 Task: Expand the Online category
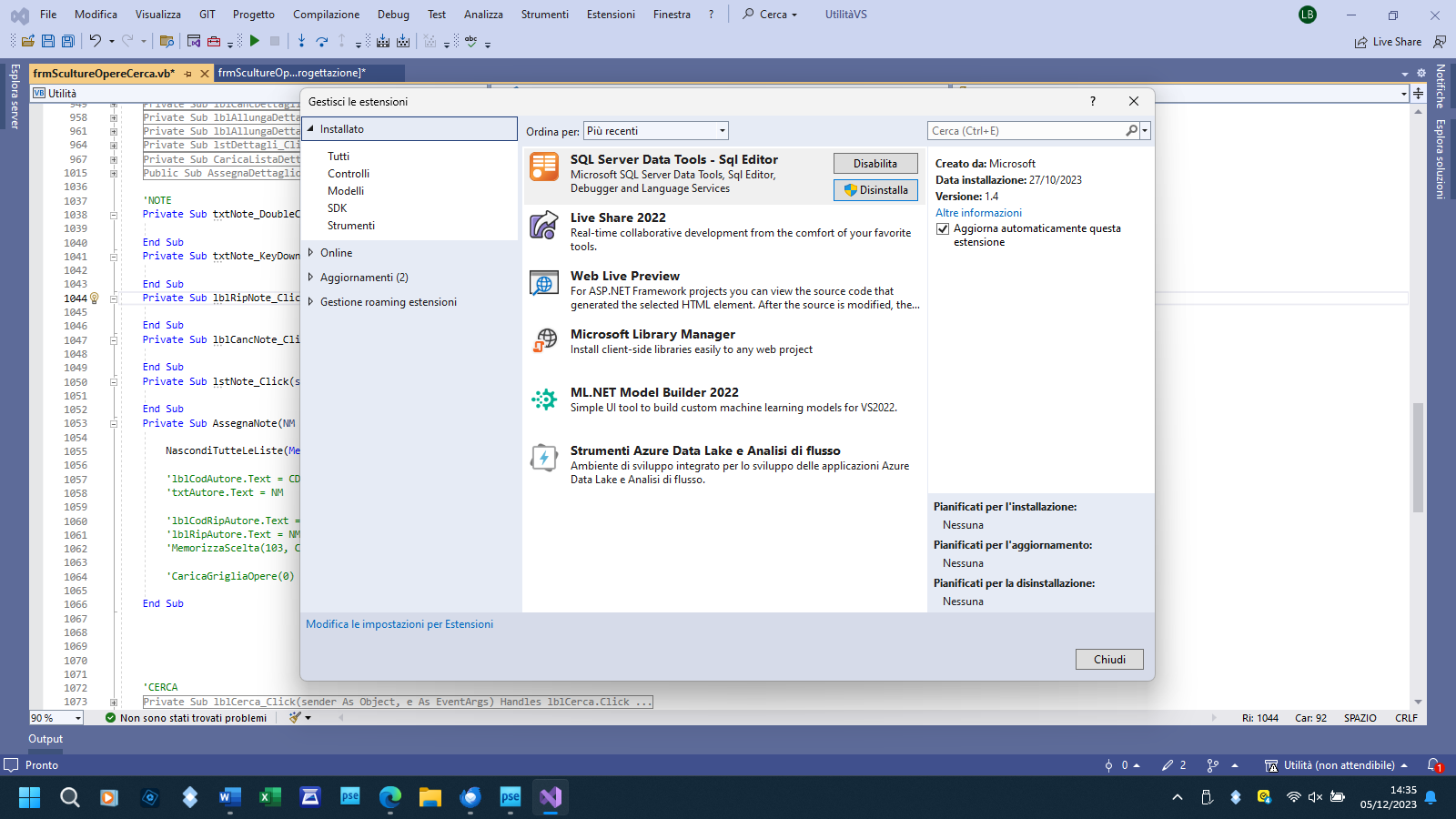[x=310, y=253]
